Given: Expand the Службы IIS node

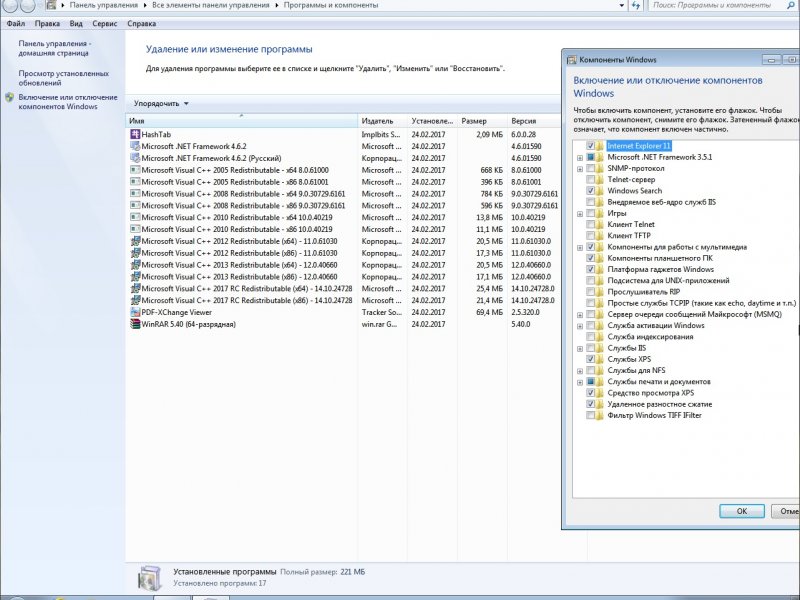Looking at the screenshot, I should pos(580,348).
